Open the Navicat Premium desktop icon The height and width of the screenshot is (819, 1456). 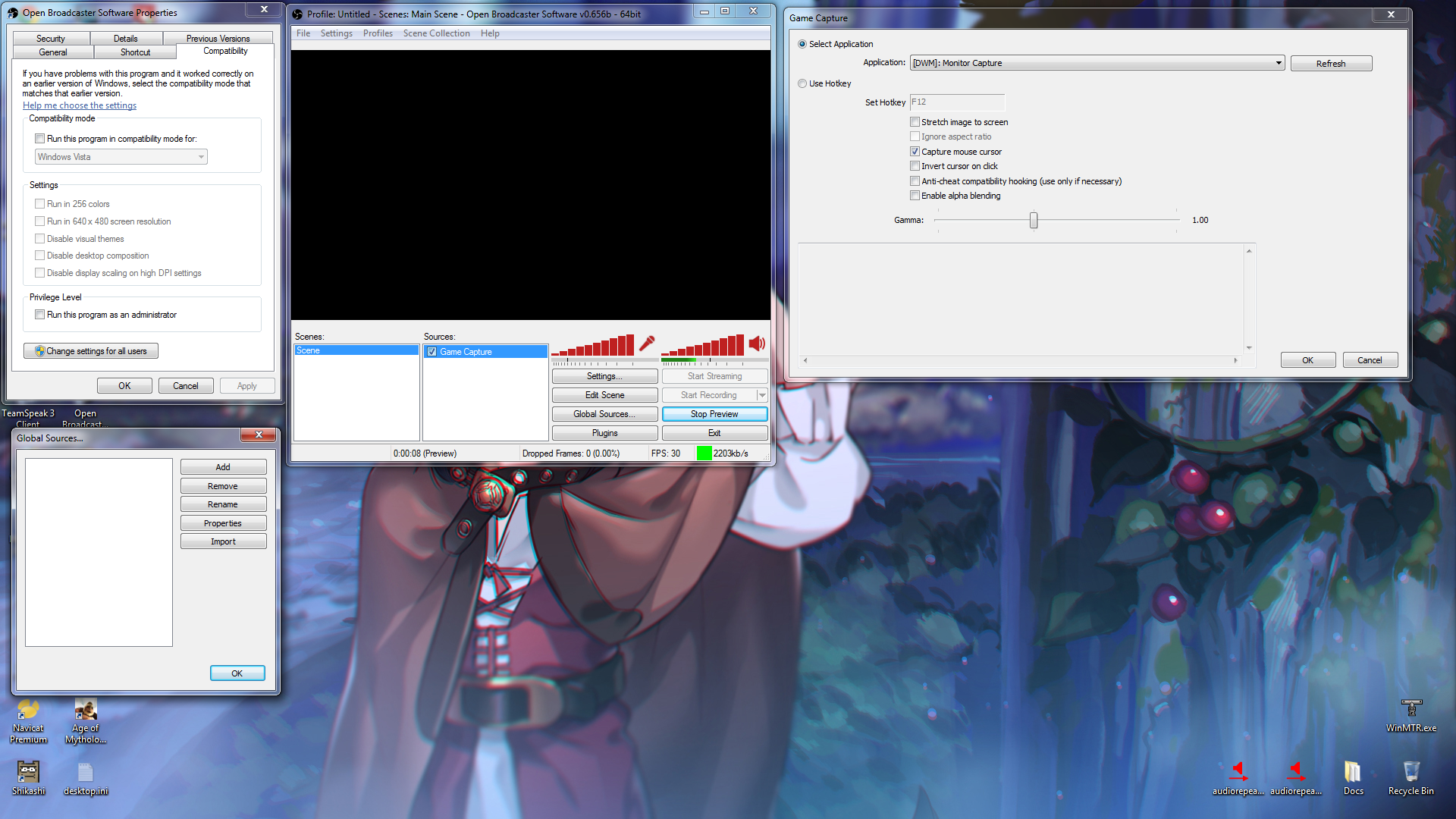[x=29, y=721]
